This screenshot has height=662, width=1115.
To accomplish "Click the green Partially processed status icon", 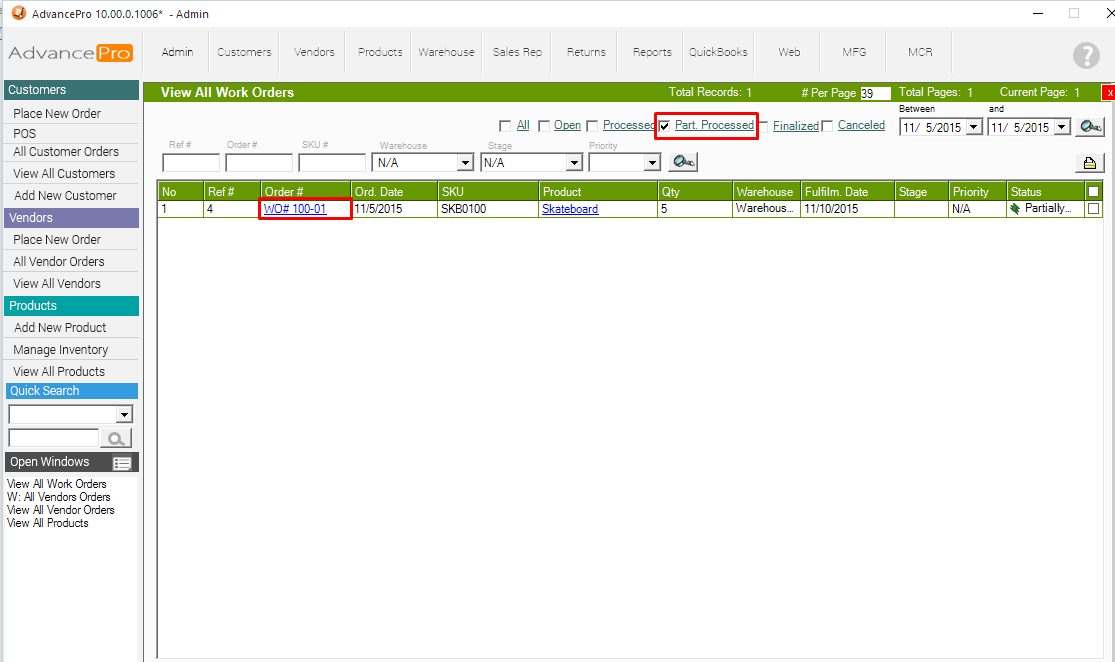I will click(1015, 209).
